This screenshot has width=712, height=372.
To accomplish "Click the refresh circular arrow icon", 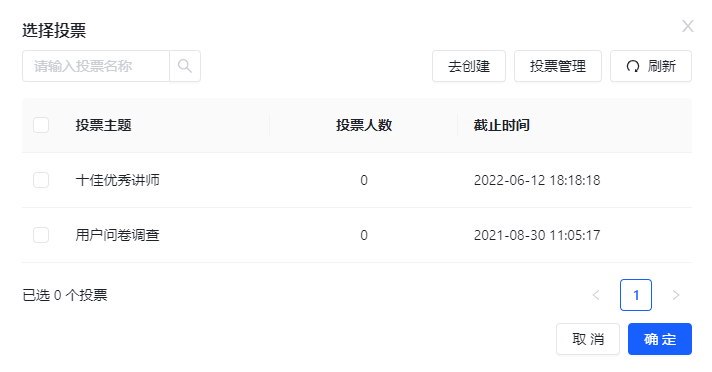I will 633,66.
